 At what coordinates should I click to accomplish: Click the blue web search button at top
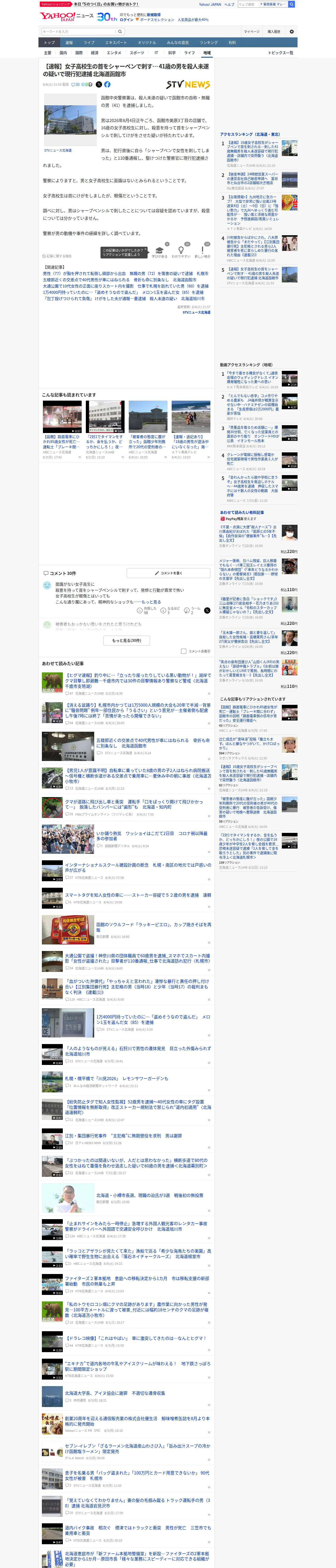click(x=292, y=4)
